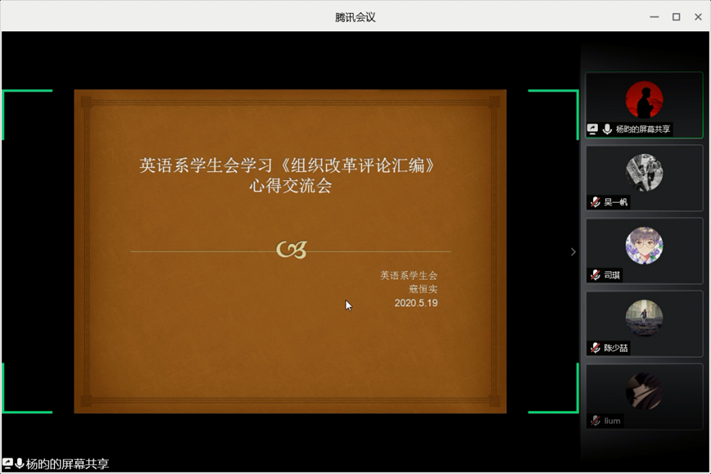Screen dimensions: 711x474
Task: Maximize the 腾讯会议 window
Action: pyautogui.click(x=676, y=17)
